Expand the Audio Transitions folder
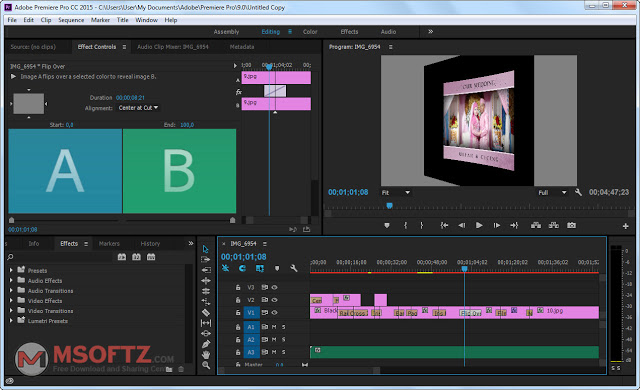The image size is (640, 390). tap(11, 290)
